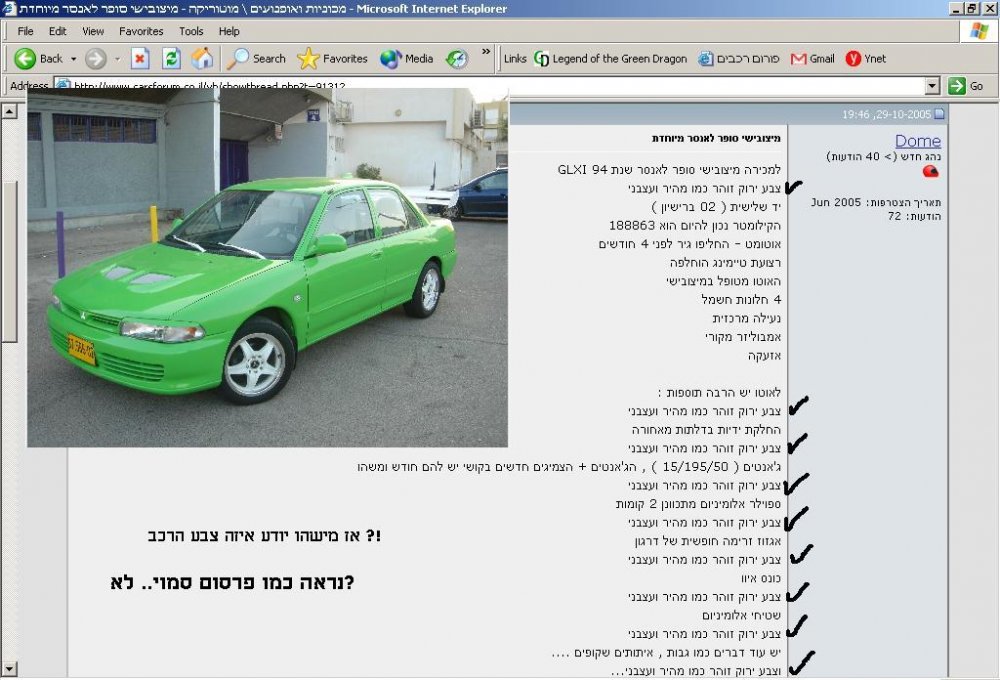Click the green Mitsubishi car photo
The image size is (1000, 680).
(267, 267)
